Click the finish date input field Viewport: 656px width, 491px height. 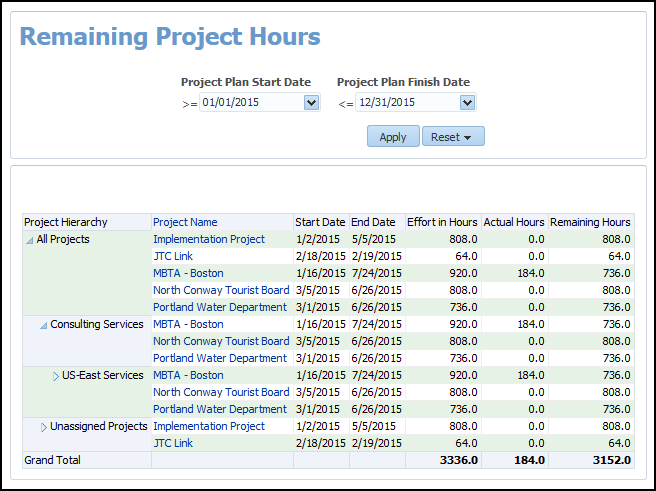[407, 102]
